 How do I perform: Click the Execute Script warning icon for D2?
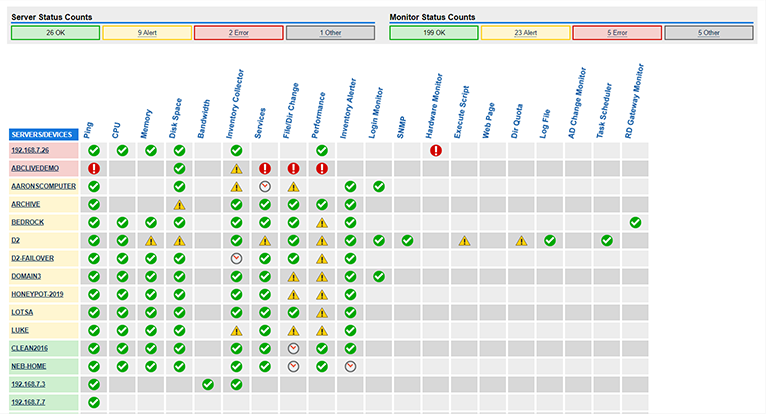click(464, 241)
